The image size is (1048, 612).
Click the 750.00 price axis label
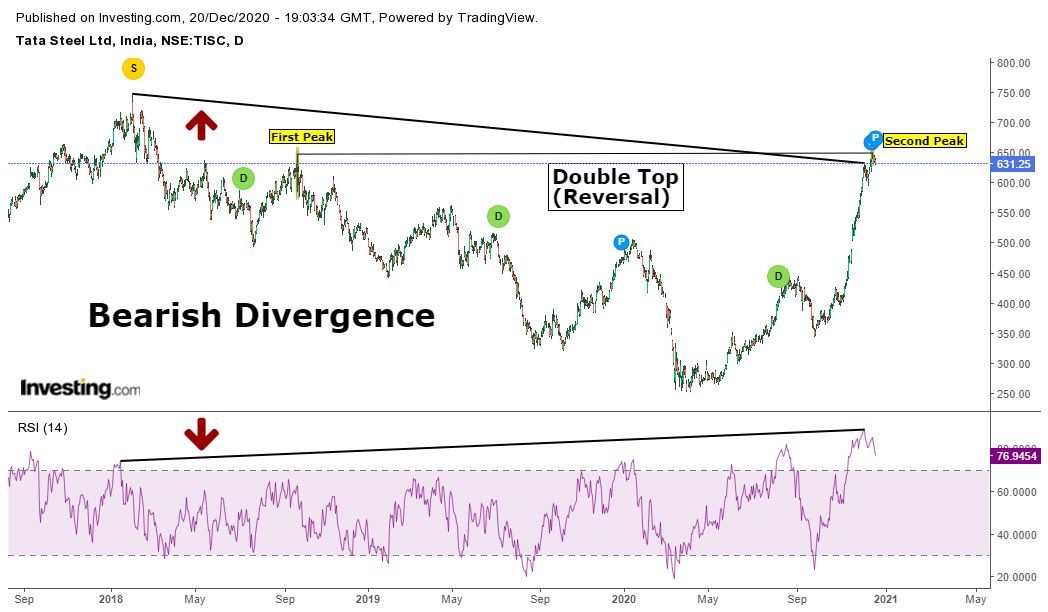1013,94
